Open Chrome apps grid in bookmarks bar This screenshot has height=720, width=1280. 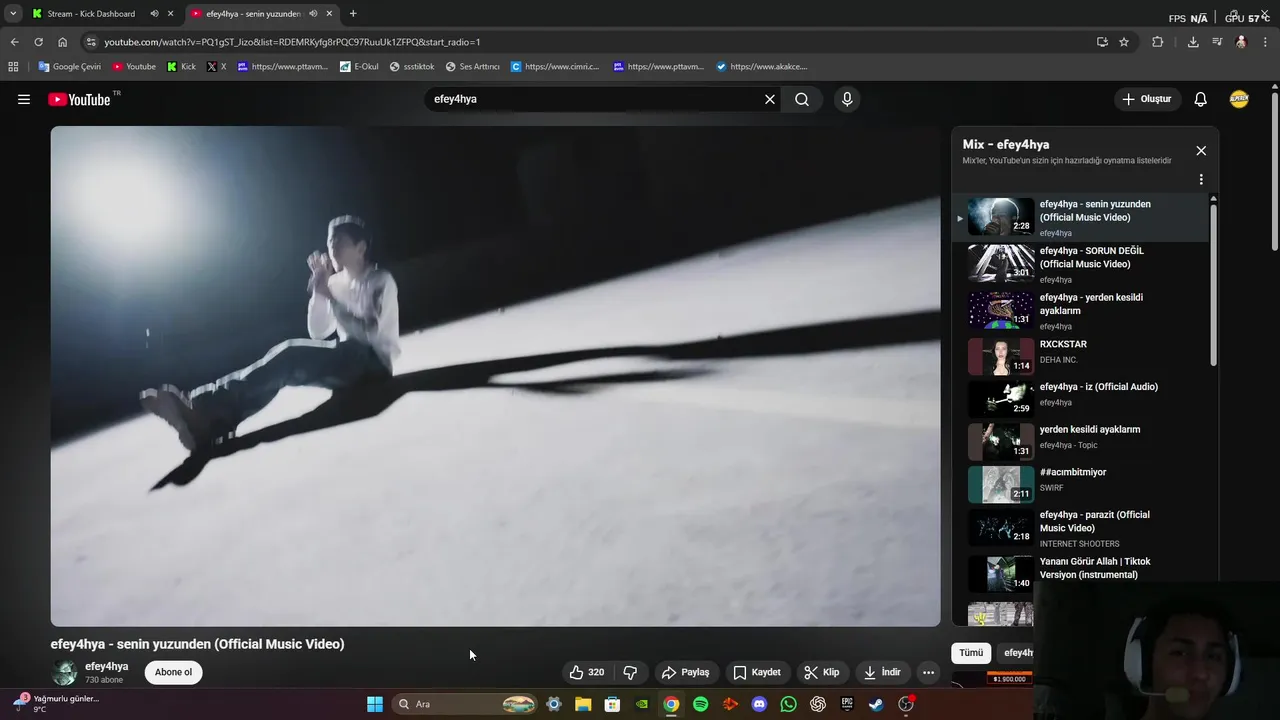point(13,67)
